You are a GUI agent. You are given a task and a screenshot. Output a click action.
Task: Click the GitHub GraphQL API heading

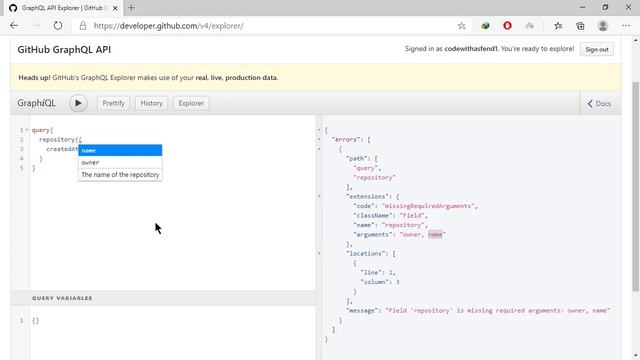point(64,49)
